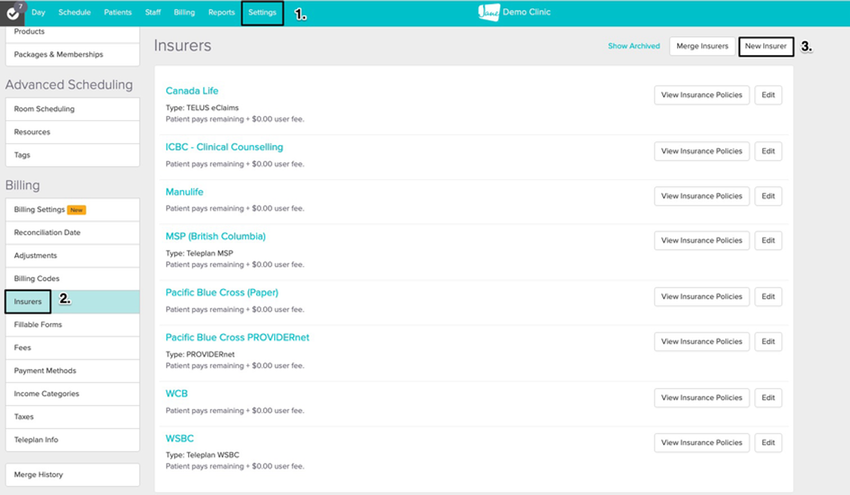View Insurance Policies for ICBC Clinical Counselling
The height and width of the screenshot is (495, 850).
coord(701,151)
